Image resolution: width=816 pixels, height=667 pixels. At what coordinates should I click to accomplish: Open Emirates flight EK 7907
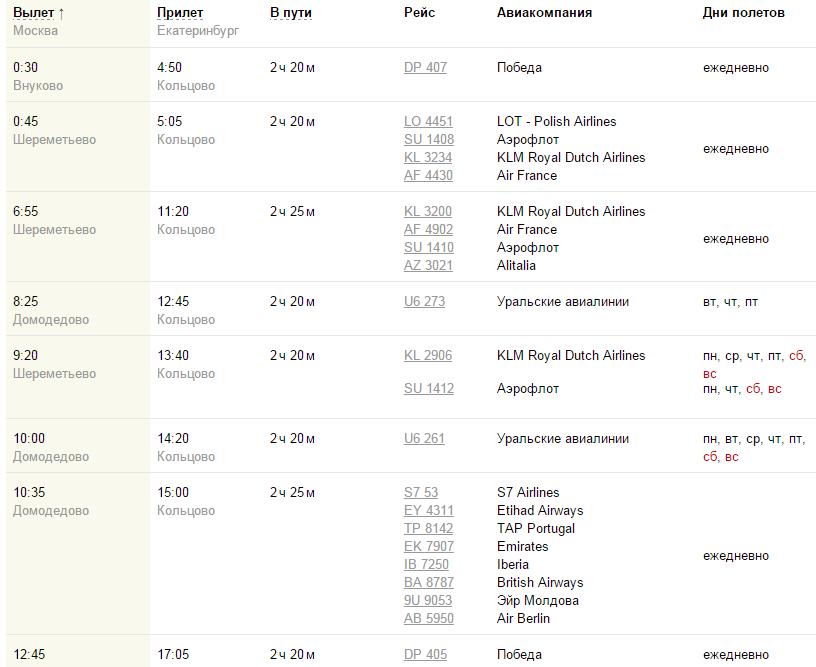point(429,547)
